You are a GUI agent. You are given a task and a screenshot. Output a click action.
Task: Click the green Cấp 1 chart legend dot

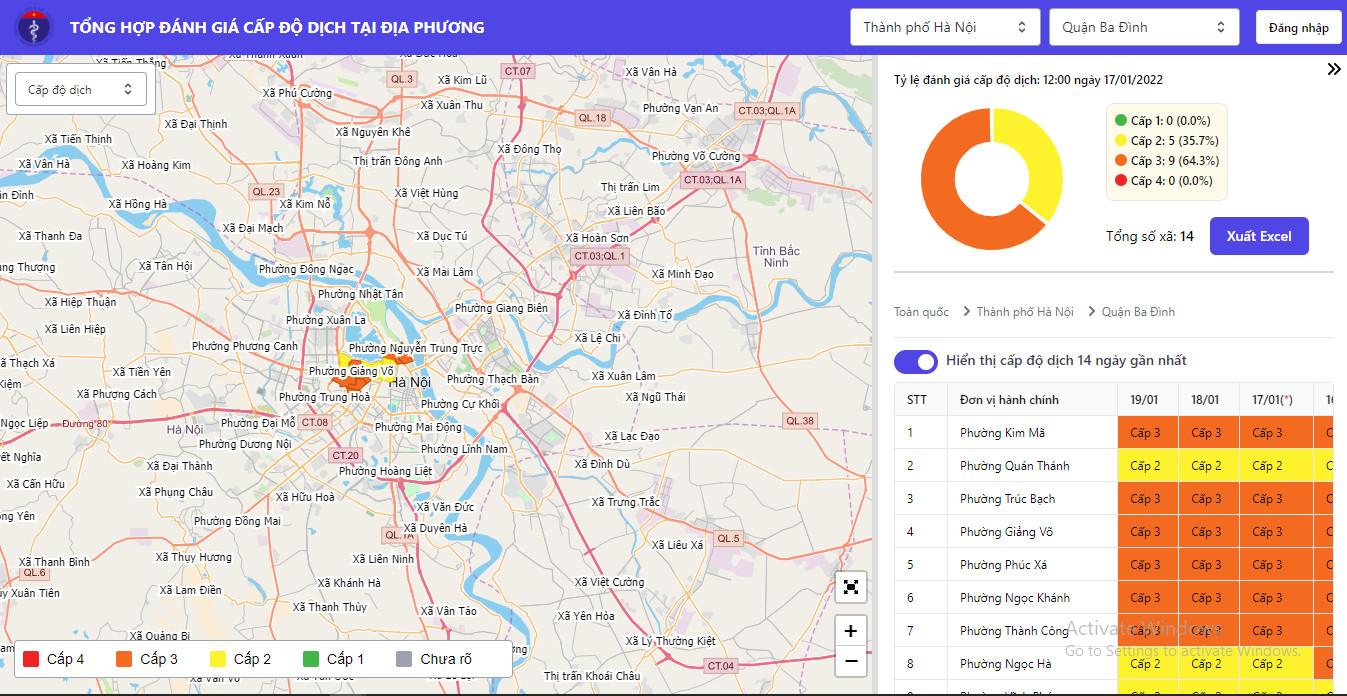(1121, 121)
